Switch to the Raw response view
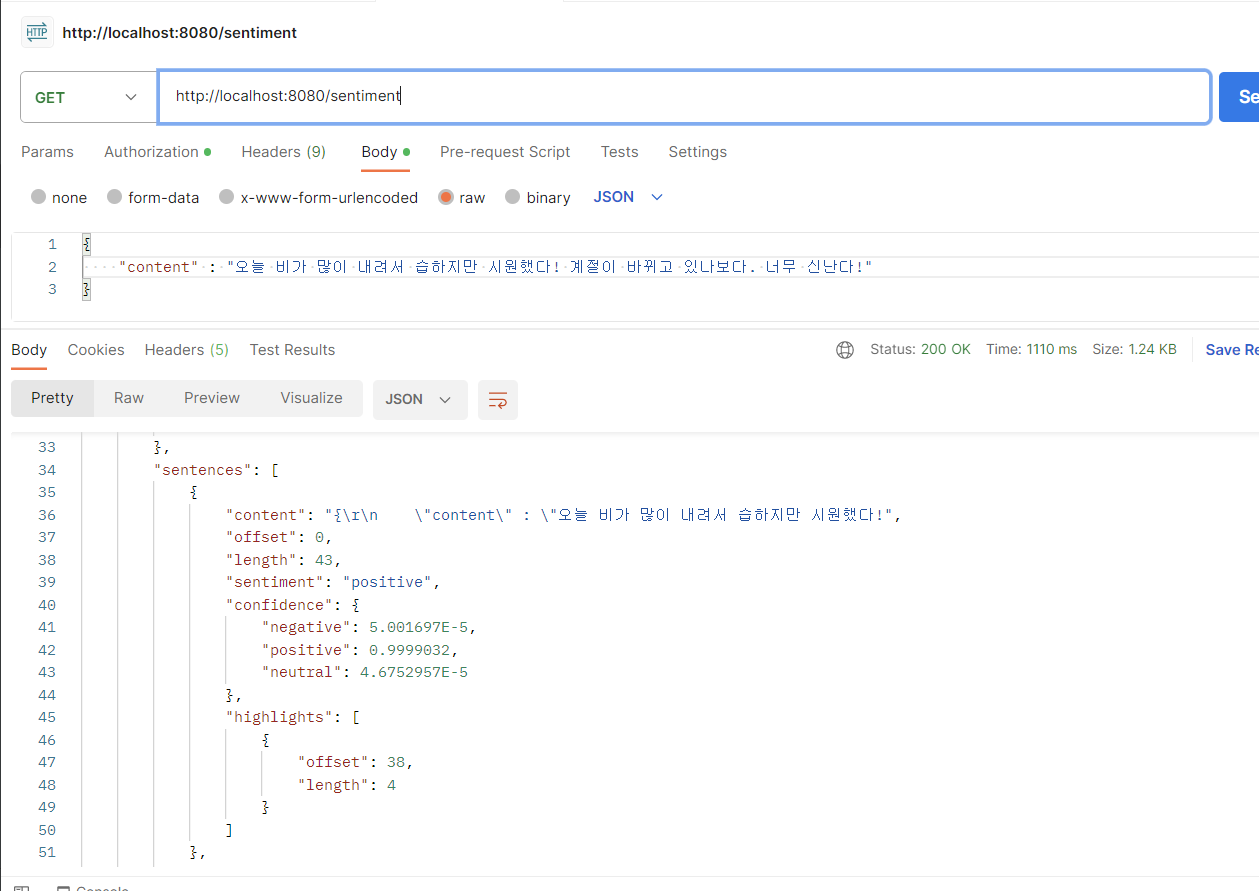The image size is (1259, 891). pyautogui.click(x=129, y=398)
